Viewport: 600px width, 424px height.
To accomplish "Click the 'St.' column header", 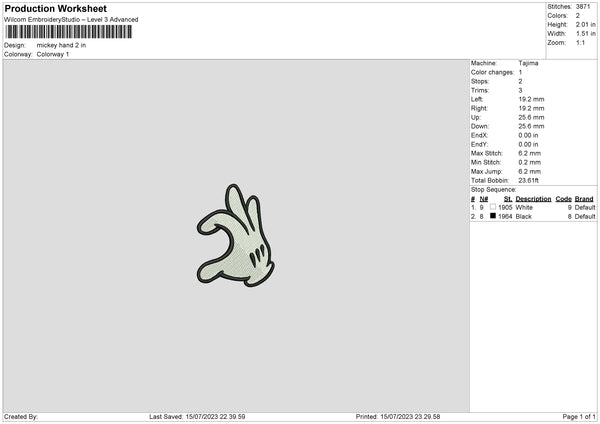I will point(508,199).
